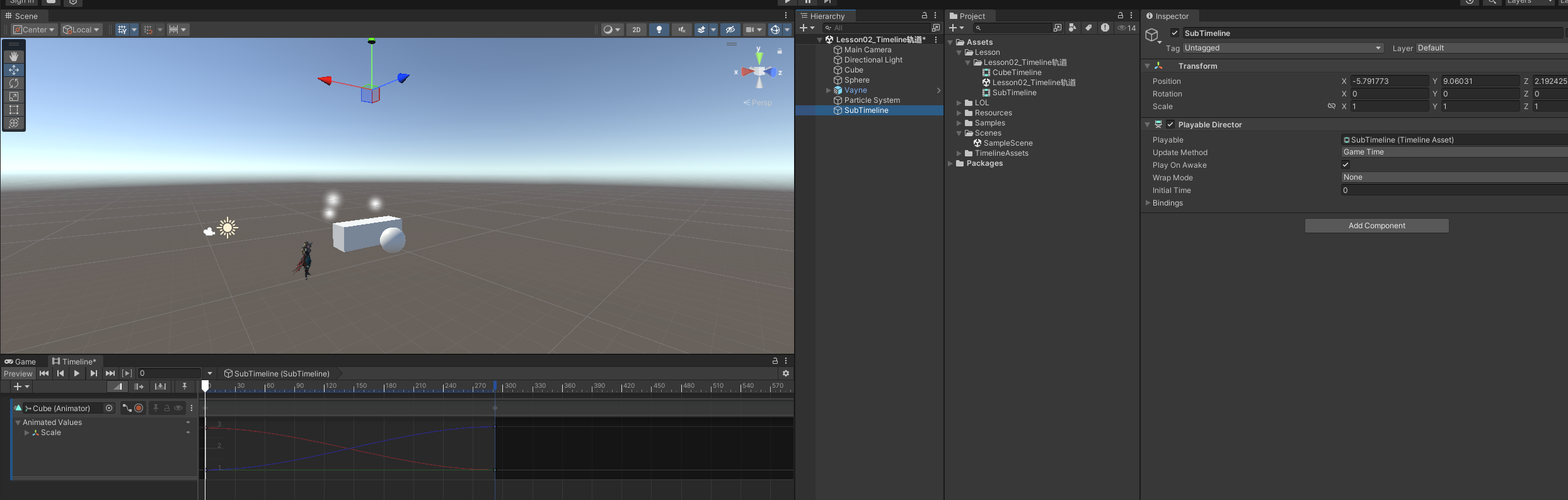Image resolution: width=1568 pixels, height=500 pixels.
Task: Open Timeline settings gear icon
Action: [x=785, y=373]
